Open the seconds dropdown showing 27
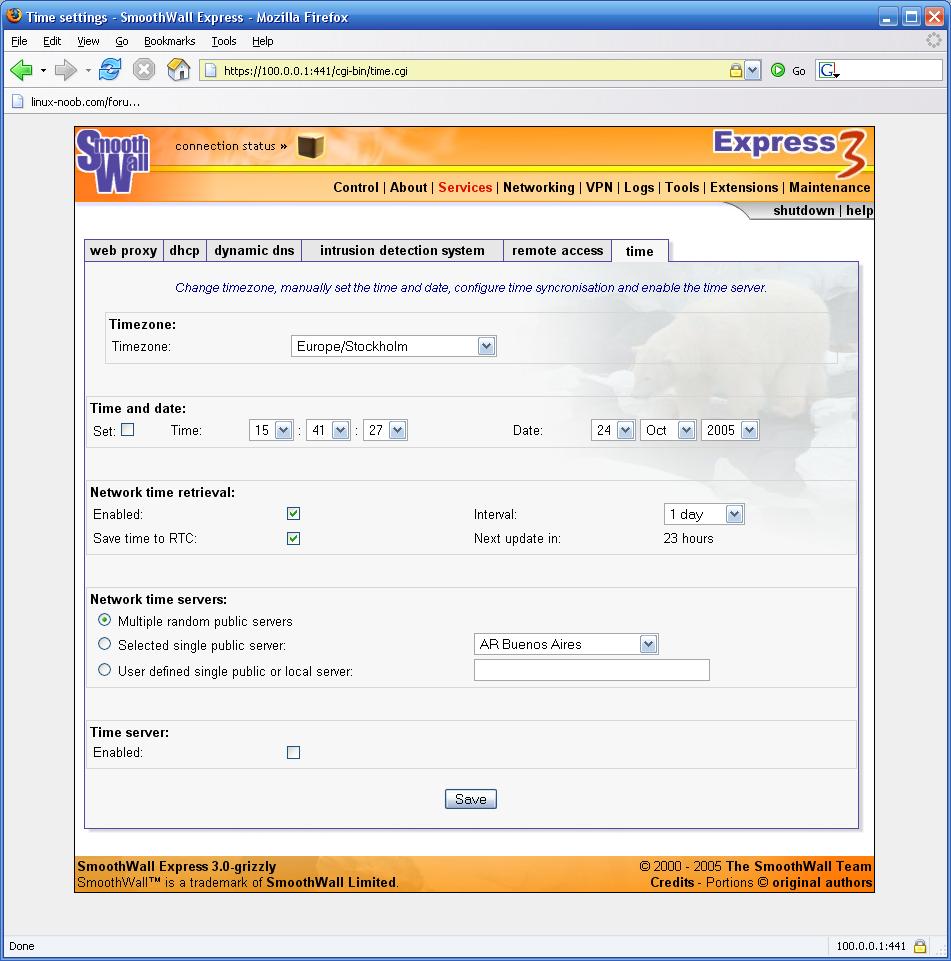 385,430
